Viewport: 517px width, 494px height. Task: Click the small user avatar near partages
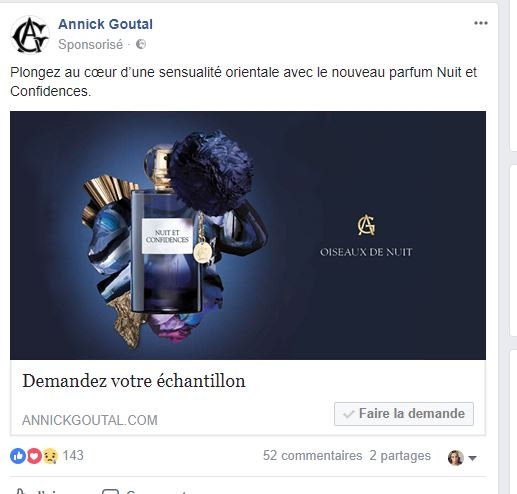[x=456, y=457]
